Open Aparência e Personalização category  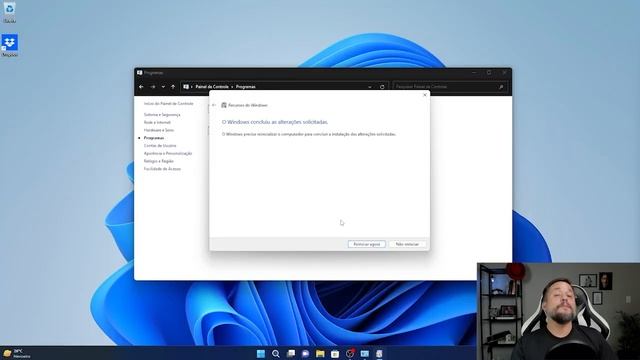tap(168, 153)
